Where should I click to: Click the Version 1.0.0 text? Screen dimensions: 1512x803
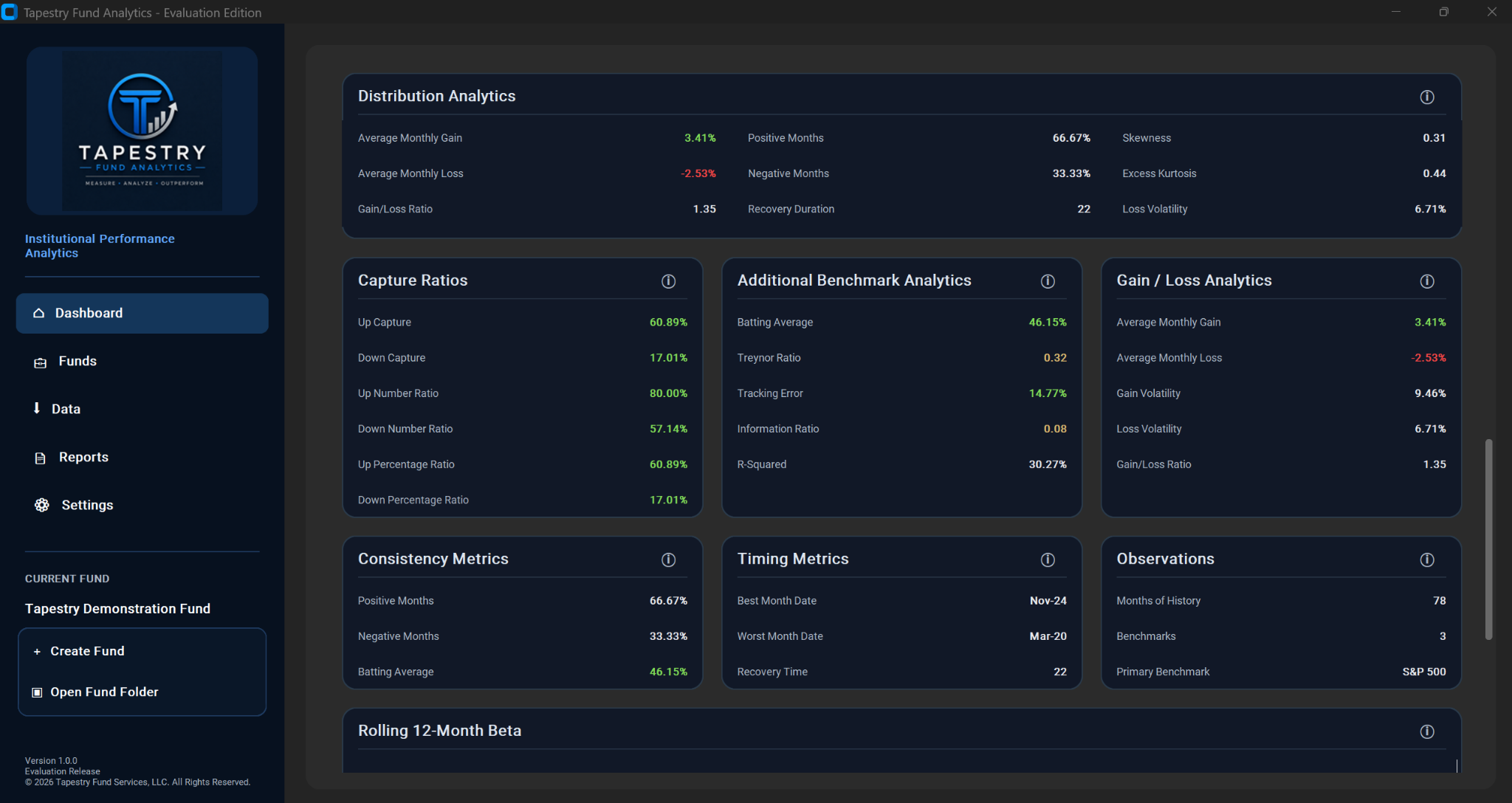[51, 761]
